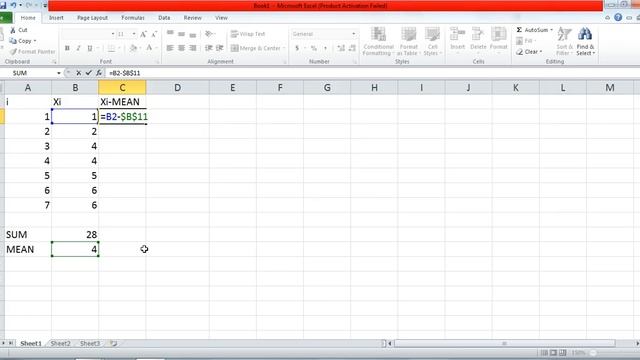640x360 pixels.
Task: Apply Accounting dollar number format
Action: click(297, 48)
